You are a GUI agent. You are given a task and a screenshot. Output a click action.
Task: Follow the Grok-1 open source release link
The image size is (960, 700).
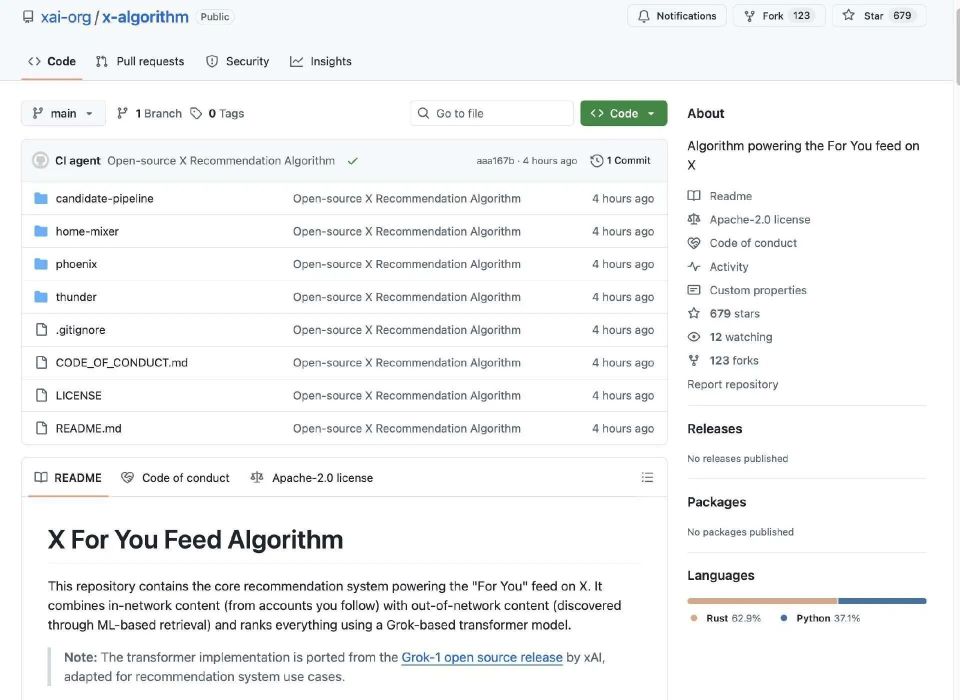[481, 657]
